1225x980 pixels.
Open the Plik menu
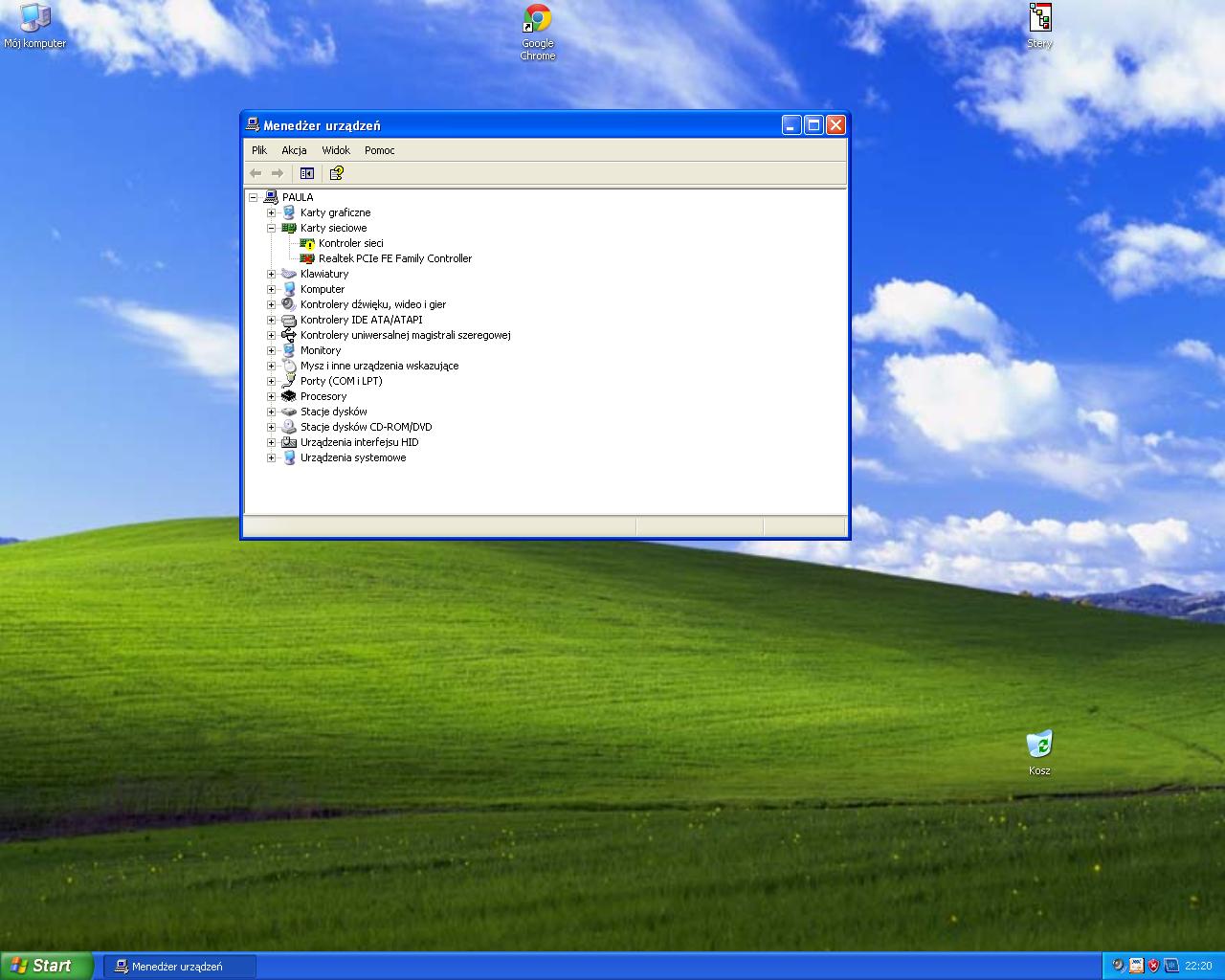[x=259, y=150]
